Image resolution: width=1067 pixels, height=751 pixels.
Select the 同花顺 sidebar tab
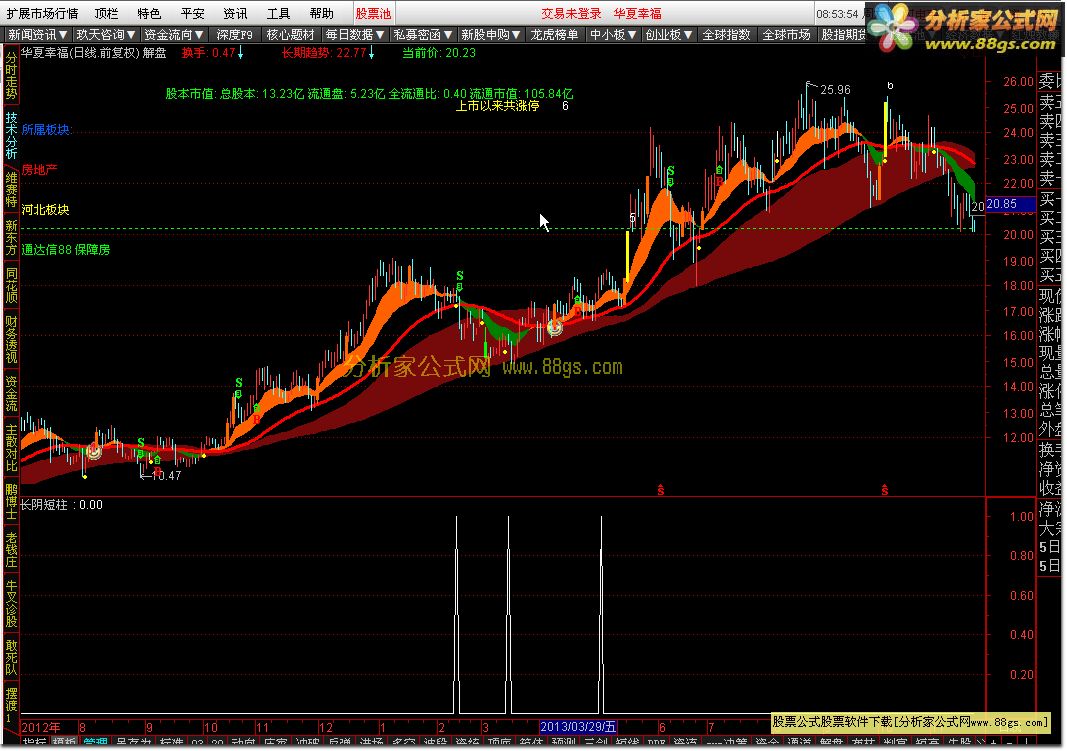[x=11, y=285]
